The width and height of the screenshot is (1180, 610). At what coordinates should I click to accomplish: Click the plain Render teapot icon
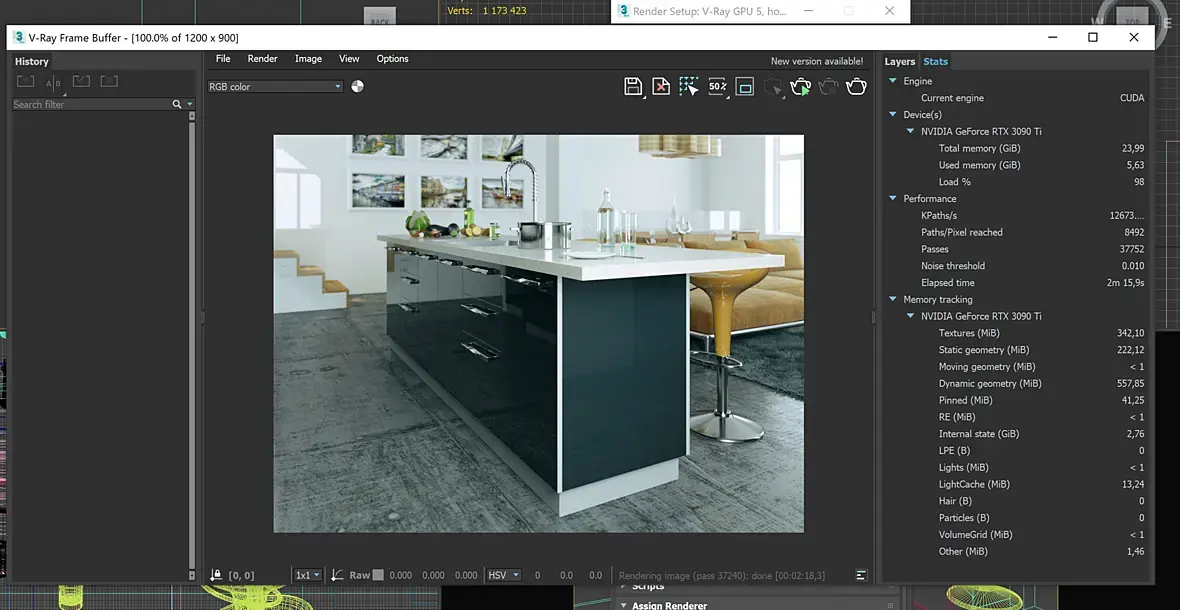pyautogui.click(x=856, y=87)
